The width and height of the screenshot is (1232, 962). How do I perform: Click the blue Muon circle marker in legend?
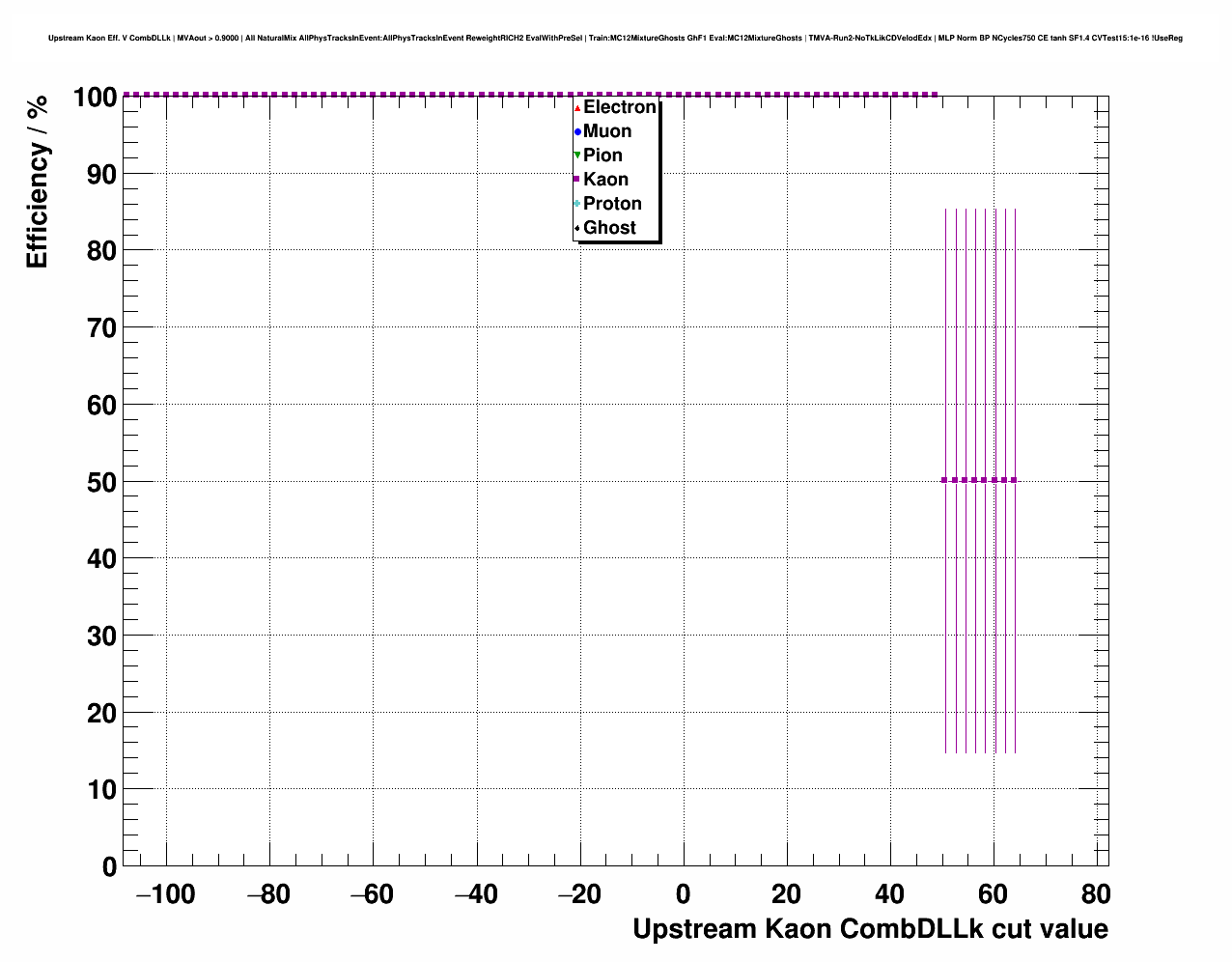[x=577, y=131]
